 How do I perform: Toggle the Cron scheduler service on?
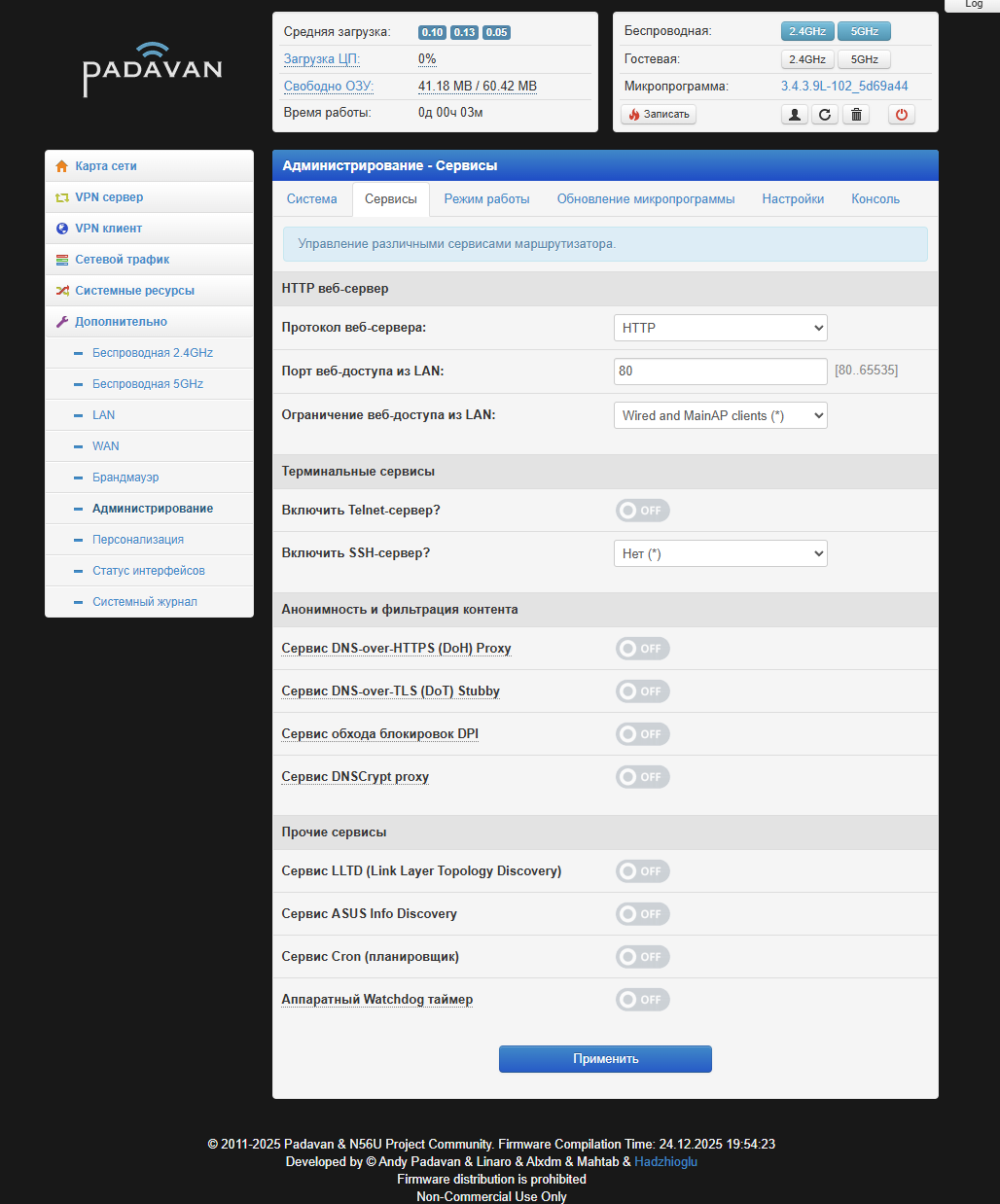point(642,957)
